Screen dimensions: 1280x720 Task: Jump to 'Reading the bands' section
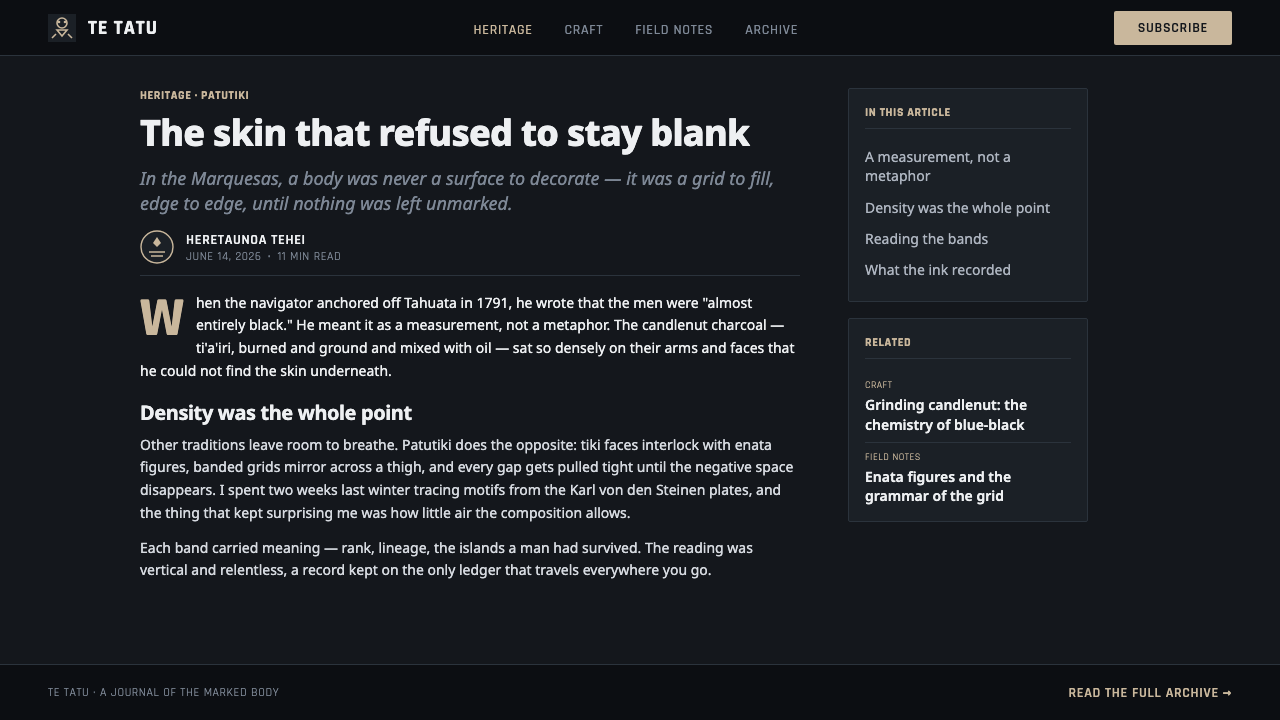926,239
